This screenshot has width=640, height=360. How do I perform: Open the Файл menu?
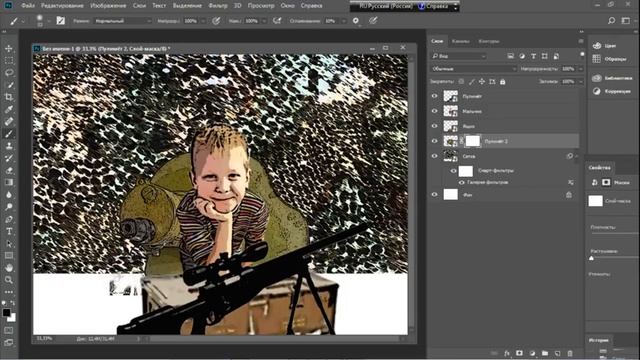pos(28,6)
